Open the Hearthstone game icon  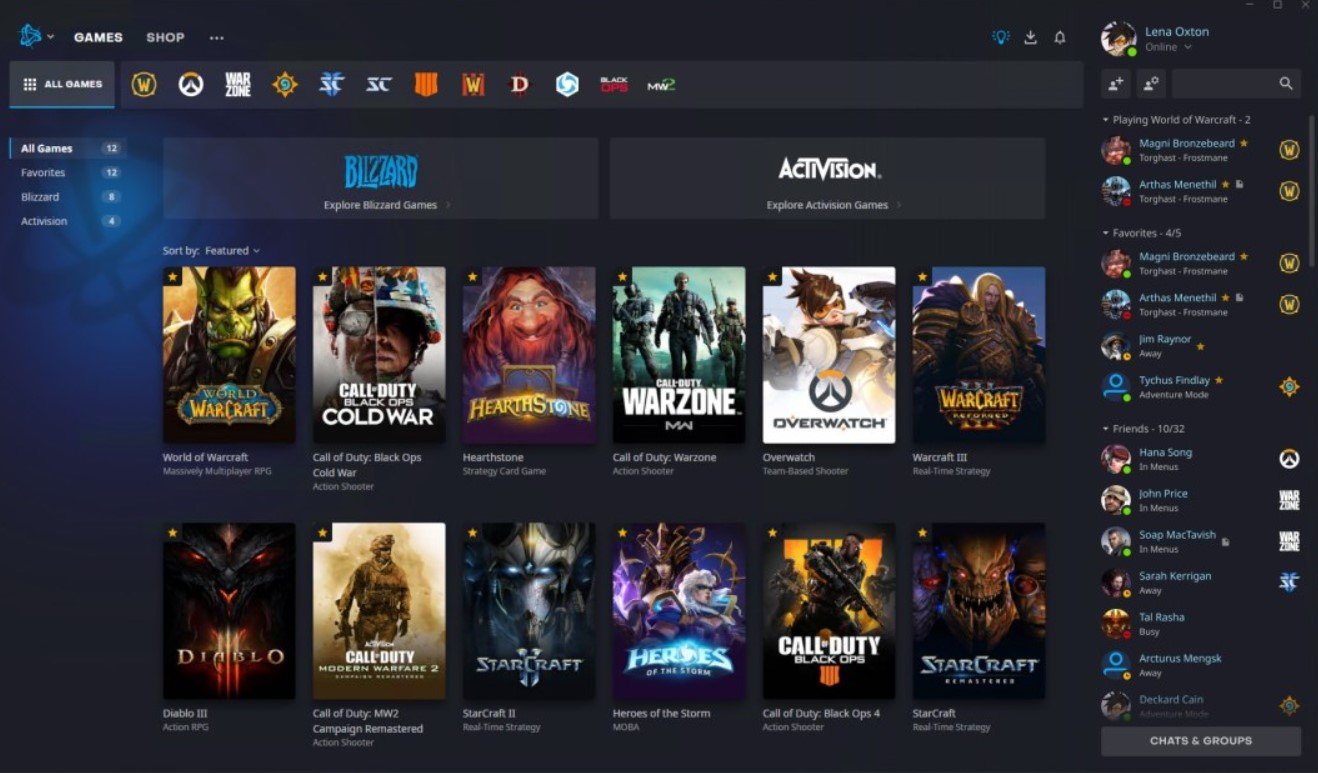[x=529, y=355]
